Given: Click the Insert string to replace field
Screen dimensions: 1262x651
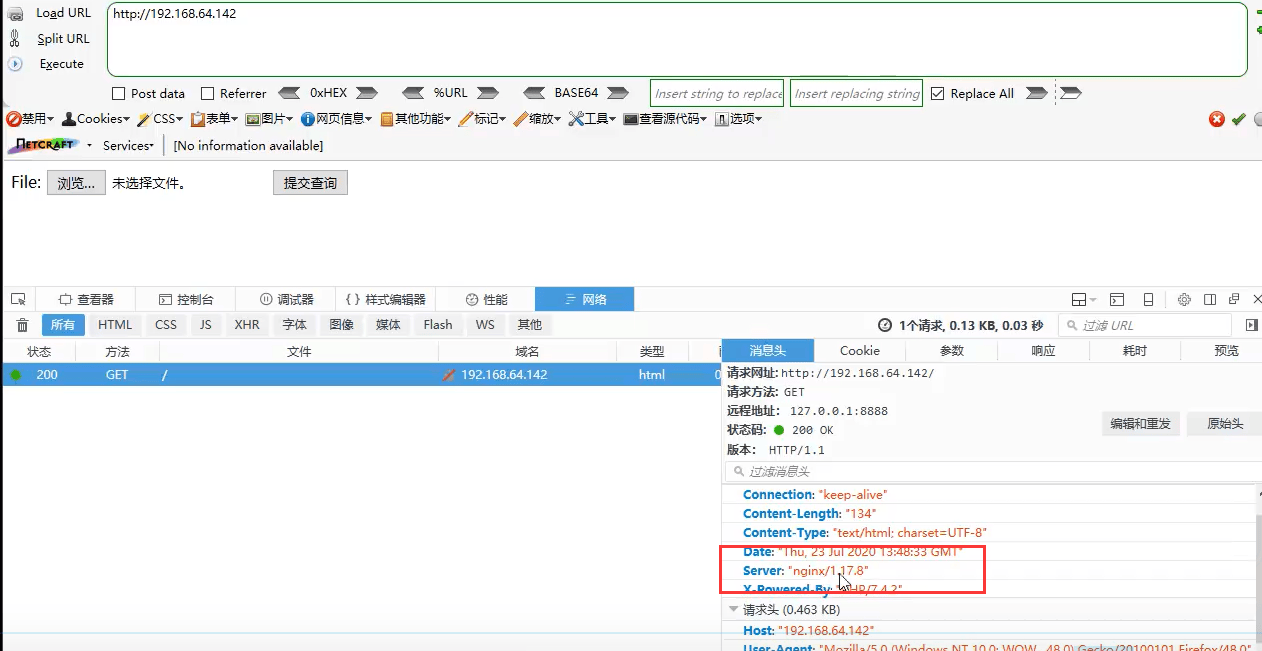Looking at the screenshot, I should click(718, 94).
